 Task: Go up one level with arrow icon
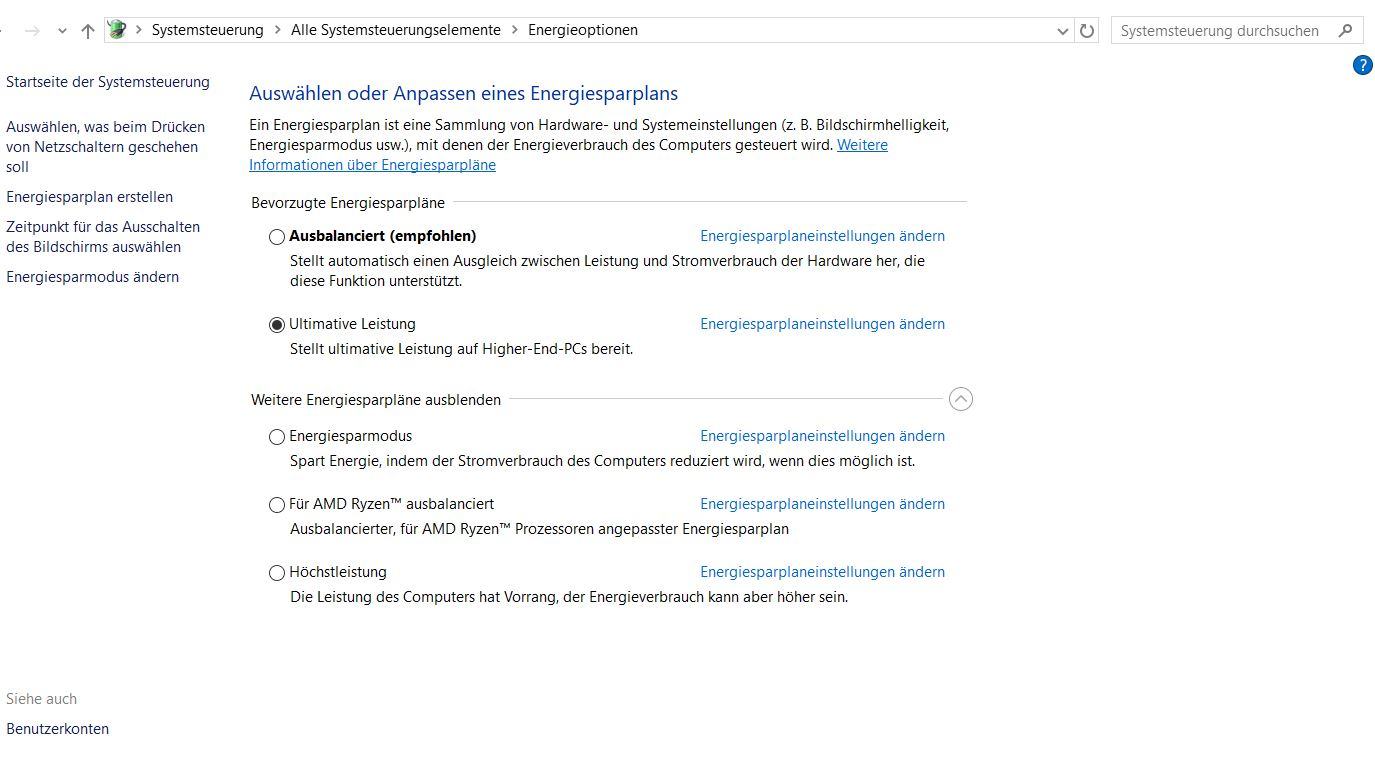88,30
